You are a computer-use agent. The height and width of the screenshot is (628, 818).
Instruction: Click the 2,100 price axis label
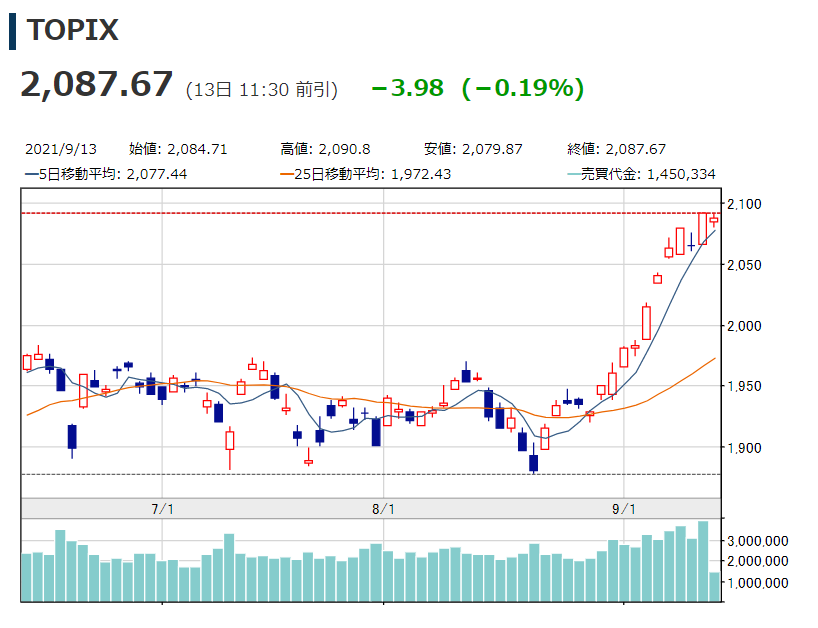[744, 204]
